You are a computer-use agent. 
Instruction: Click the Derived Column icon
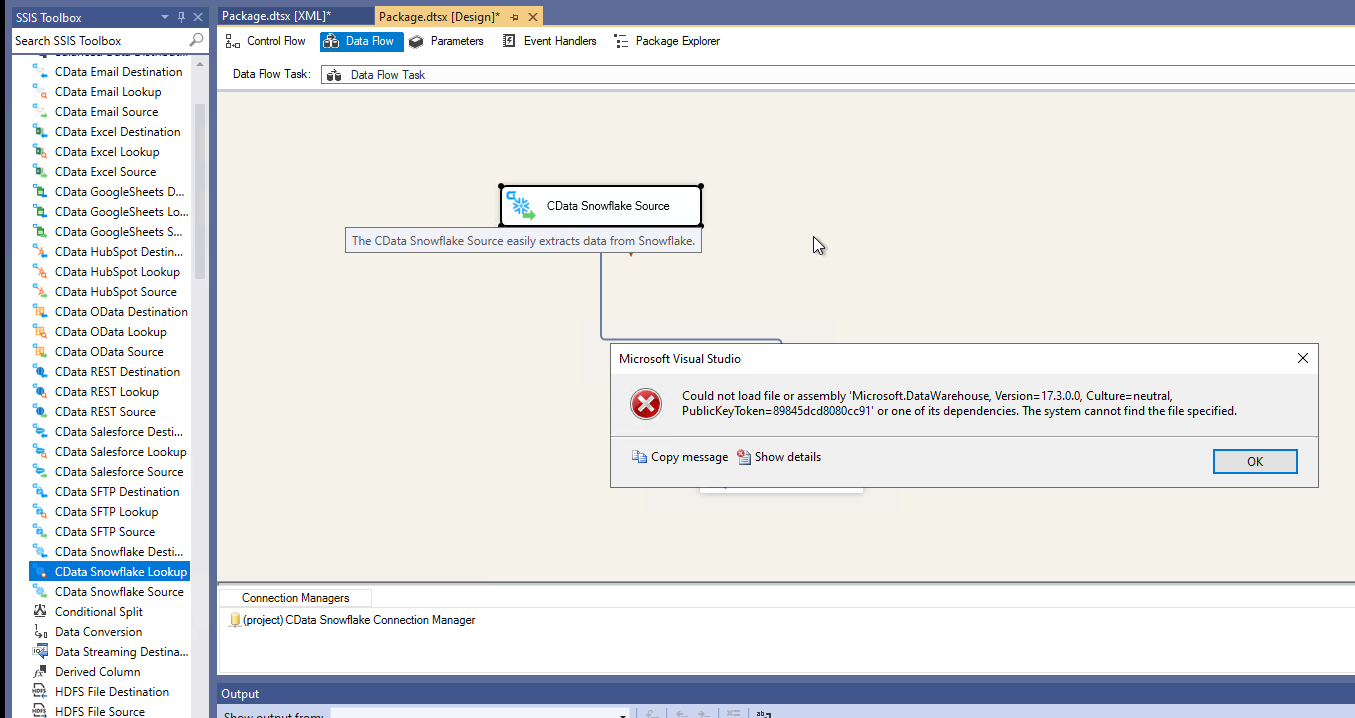[x=40, y=672]
